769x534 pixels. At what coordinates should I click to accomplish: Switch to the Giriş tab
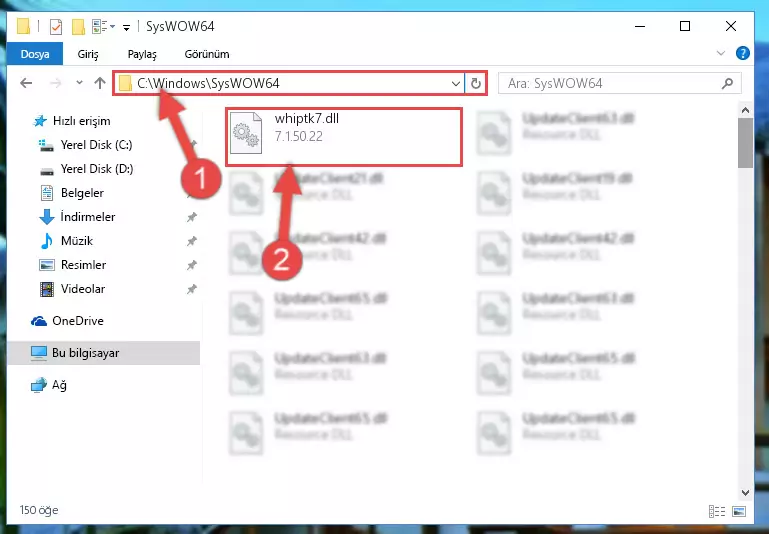coord(88,54)
